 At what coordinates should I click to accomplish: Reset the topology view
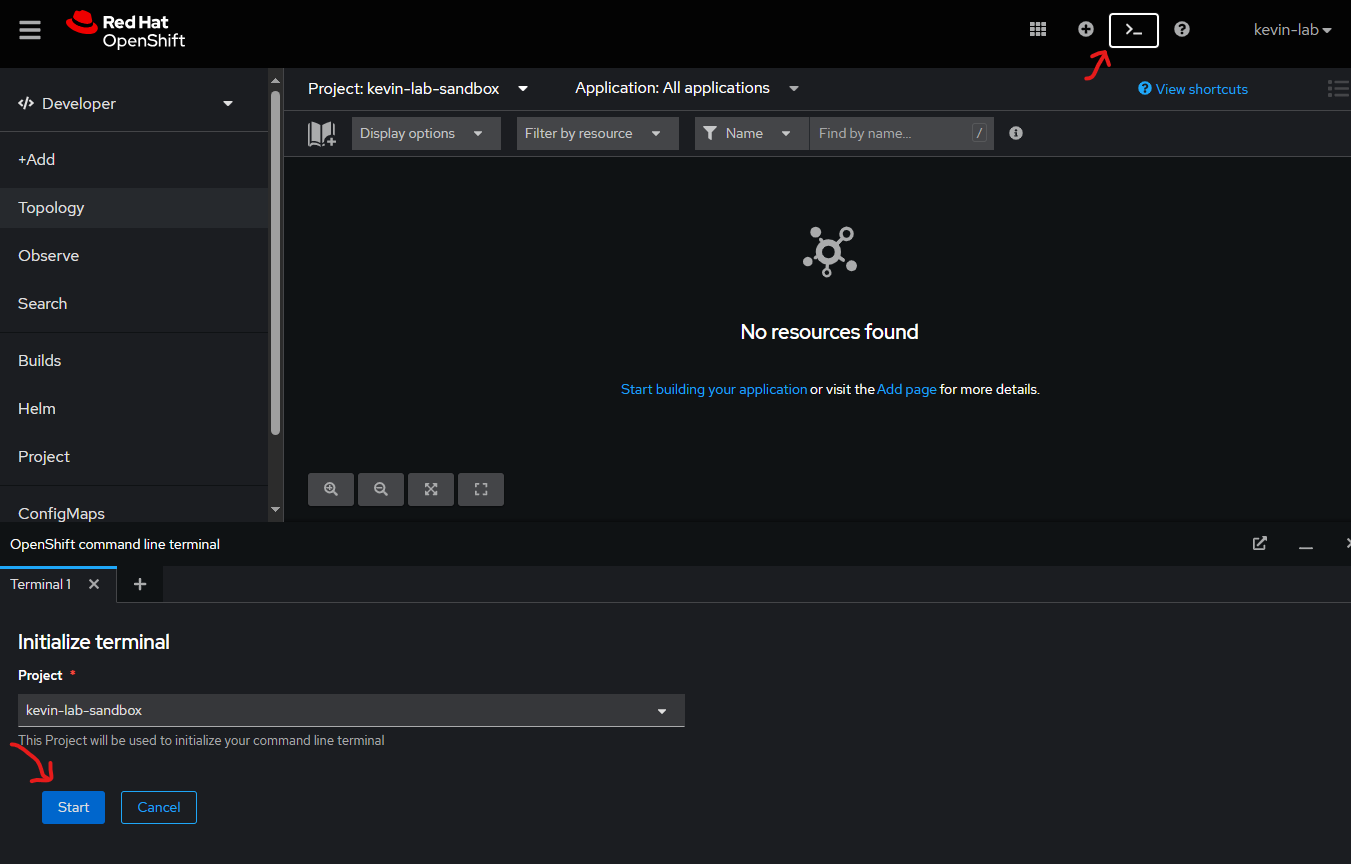click(481, 489)
